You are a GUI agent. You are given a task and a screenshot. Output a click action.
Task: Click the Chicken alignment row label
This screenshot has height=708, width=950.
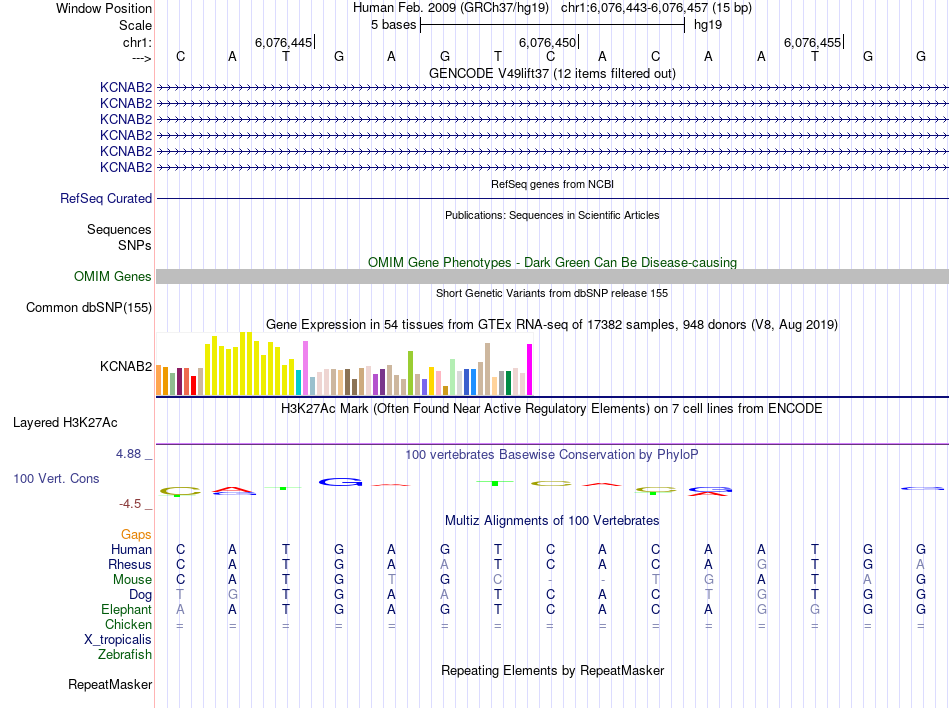coord(128,624)
